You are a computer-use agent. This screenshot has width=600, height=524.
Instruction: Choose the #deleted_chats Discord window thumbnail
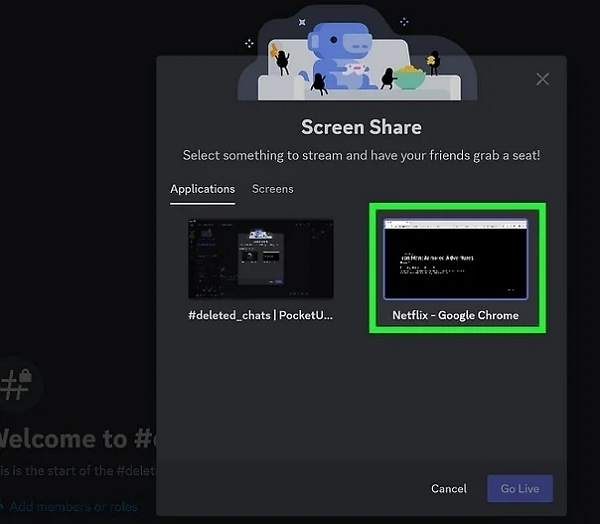click(261, 258)
